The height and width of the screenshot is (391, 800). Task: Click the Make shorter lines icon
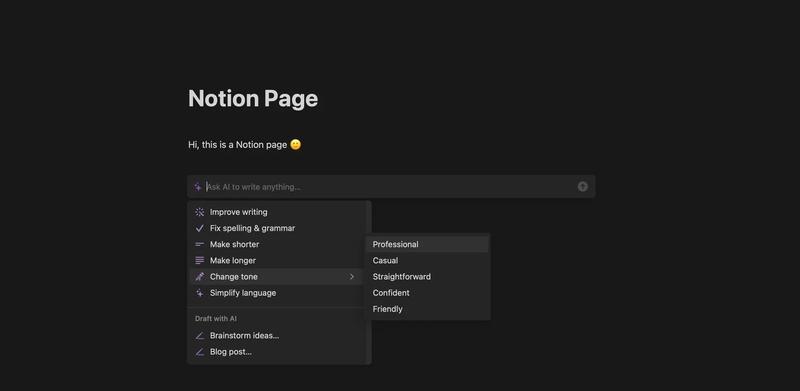point(199,245)
